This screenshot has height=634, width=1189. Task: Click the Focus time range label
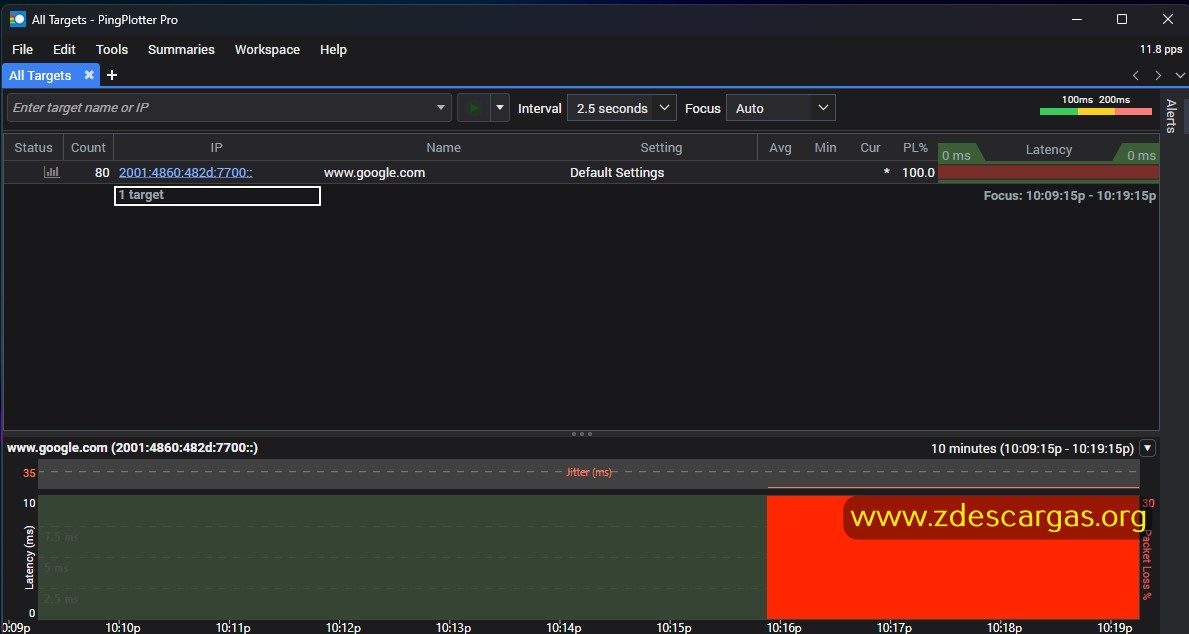(1069, 196)
